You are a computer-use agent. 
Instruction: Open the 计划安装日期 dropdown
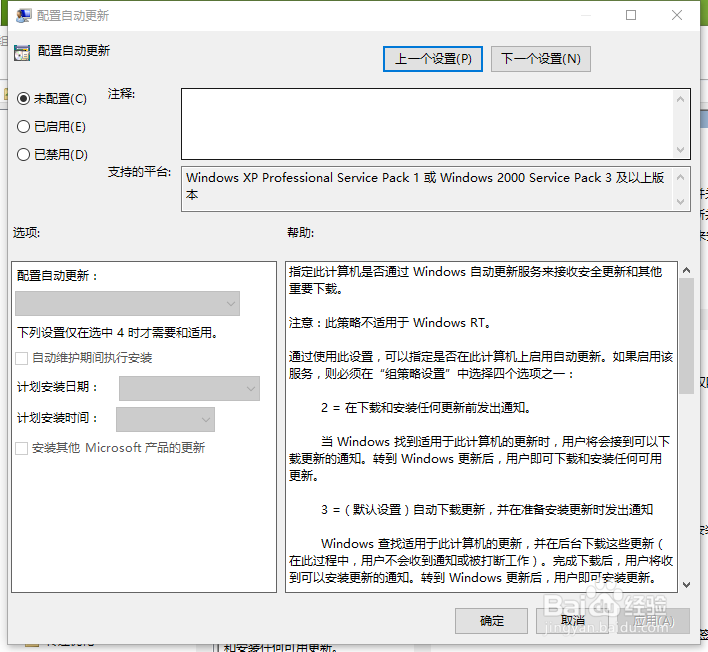pyautogui.click(x=189, y=388)
